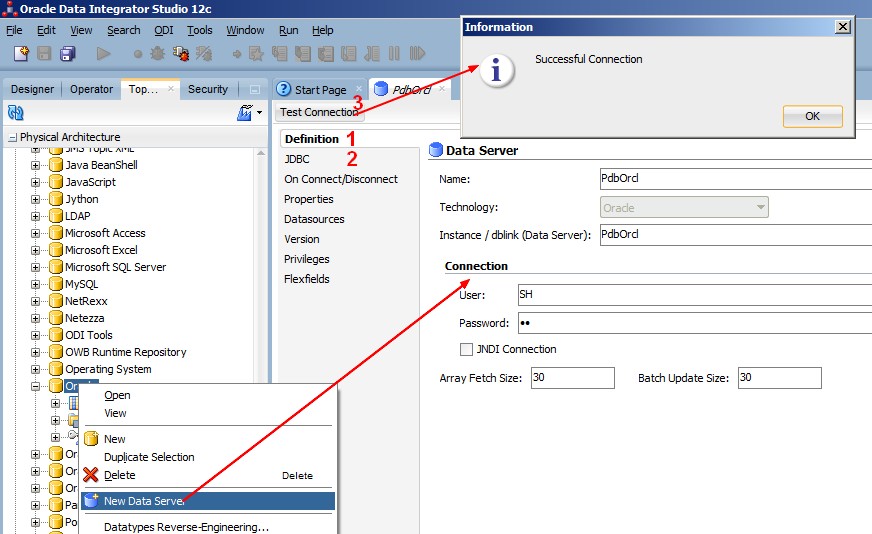Click the debug bug toolbar icon

coord(159,53)
